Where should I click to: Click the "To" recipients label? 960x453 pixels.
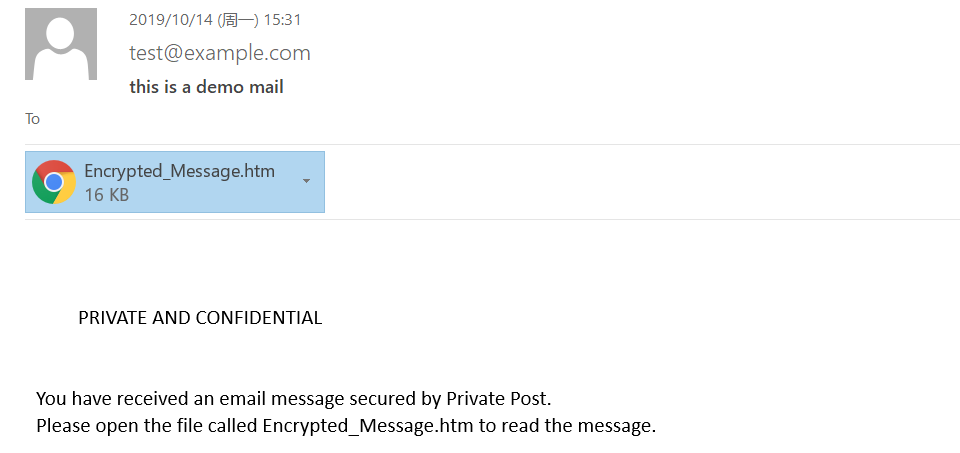(33, 119)
